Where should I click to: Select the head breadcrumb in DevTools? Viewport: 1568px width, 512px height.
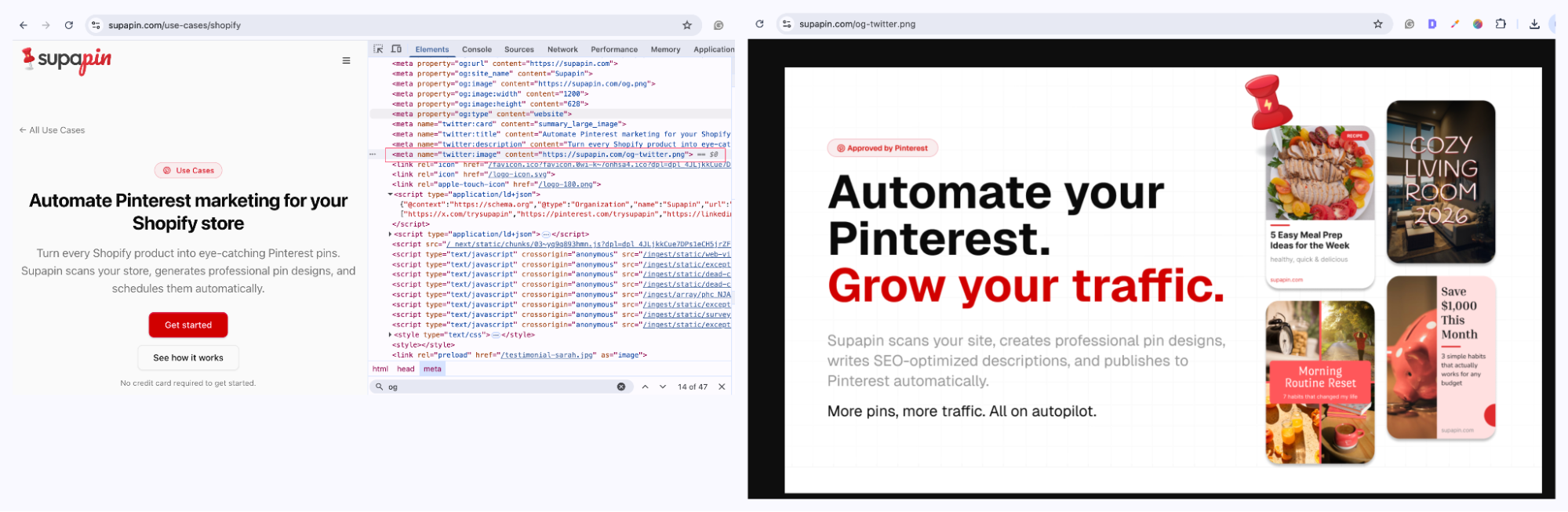(x=406, y=369)
